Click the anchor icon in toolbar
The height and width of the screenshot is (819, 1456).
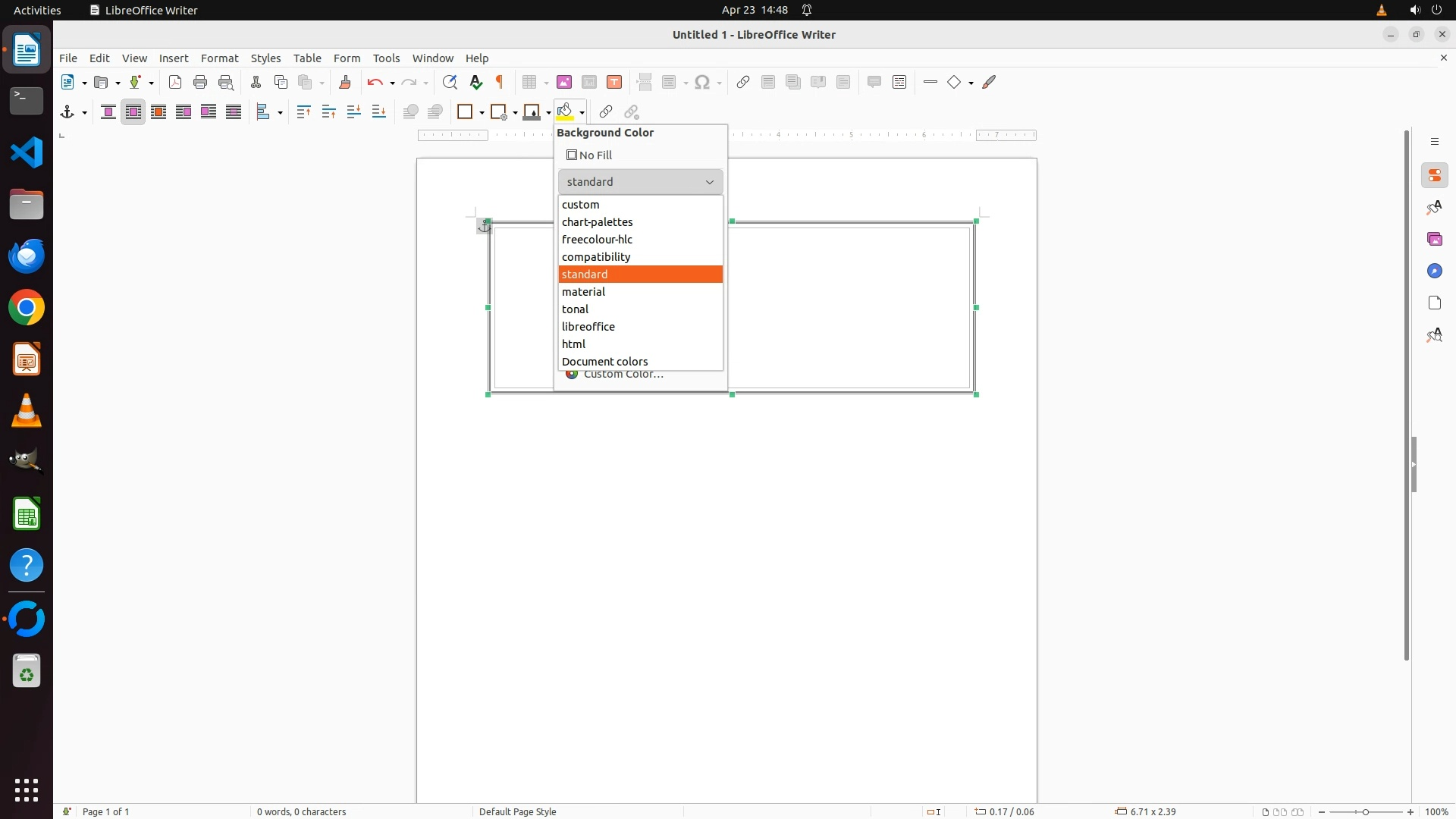(67, 112)
